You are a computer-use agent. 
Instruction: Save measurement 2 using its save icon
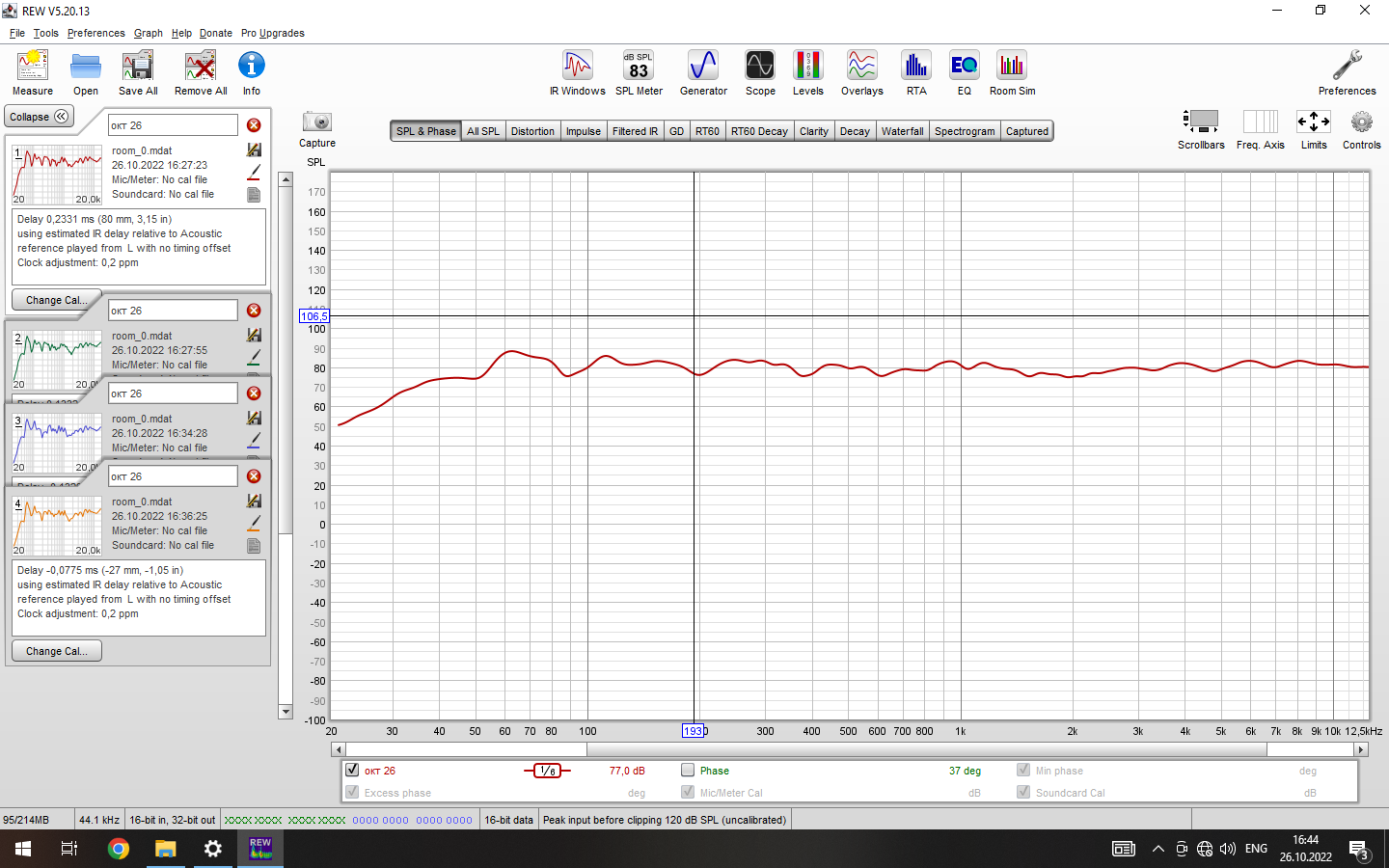point(254,336)
